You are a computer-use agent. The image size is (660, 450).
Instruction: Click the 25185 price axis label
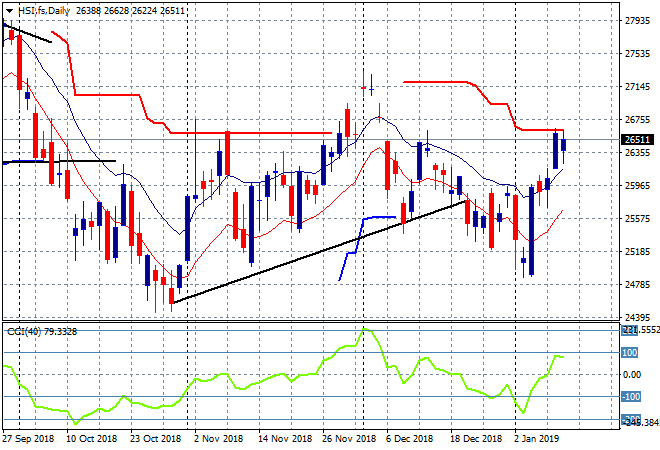click(x=637, y=252)
